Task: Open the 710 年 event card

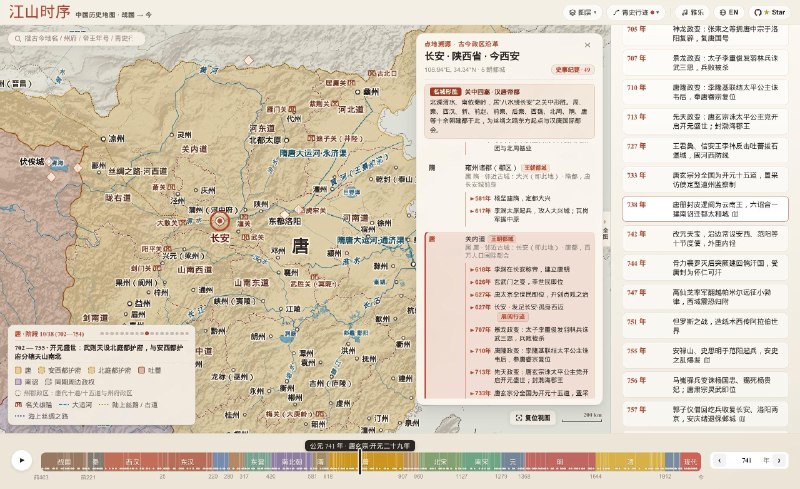Action: click(x=705, y=92)
